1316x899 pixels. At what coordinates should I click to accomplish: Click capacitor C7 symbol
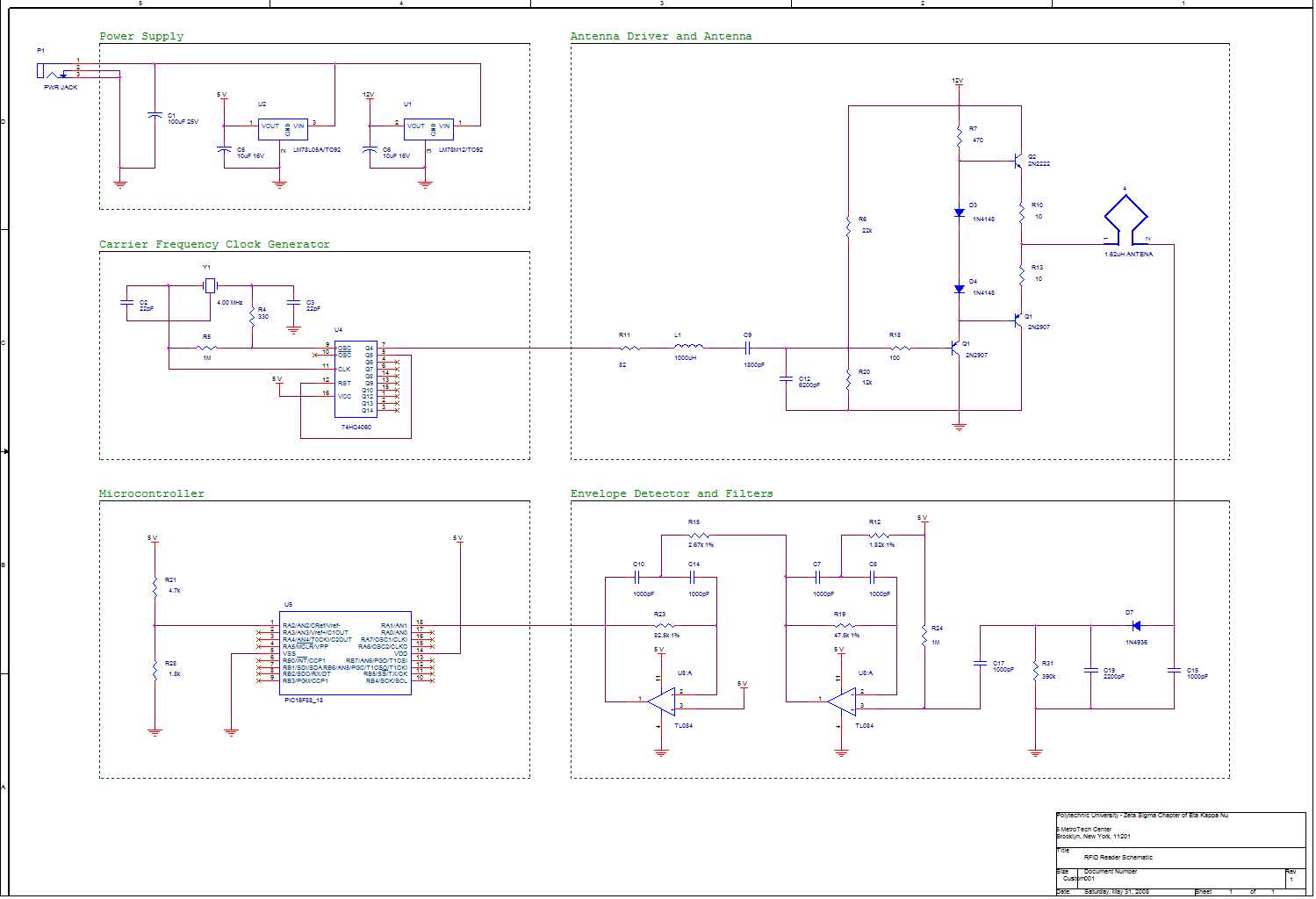(818, 577)
